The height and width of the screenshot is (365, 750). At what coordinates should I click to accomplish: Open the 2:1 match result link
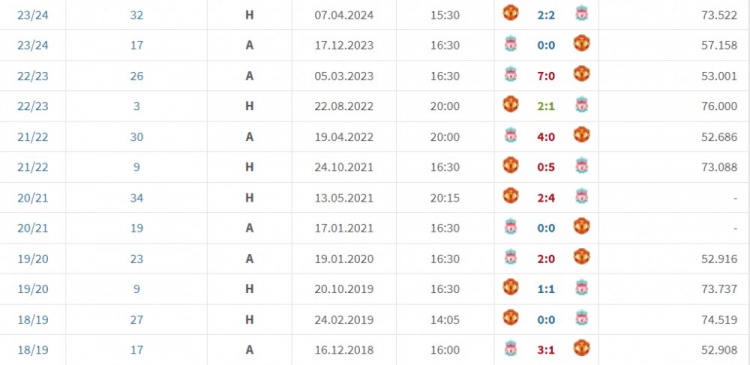[546, 106]
